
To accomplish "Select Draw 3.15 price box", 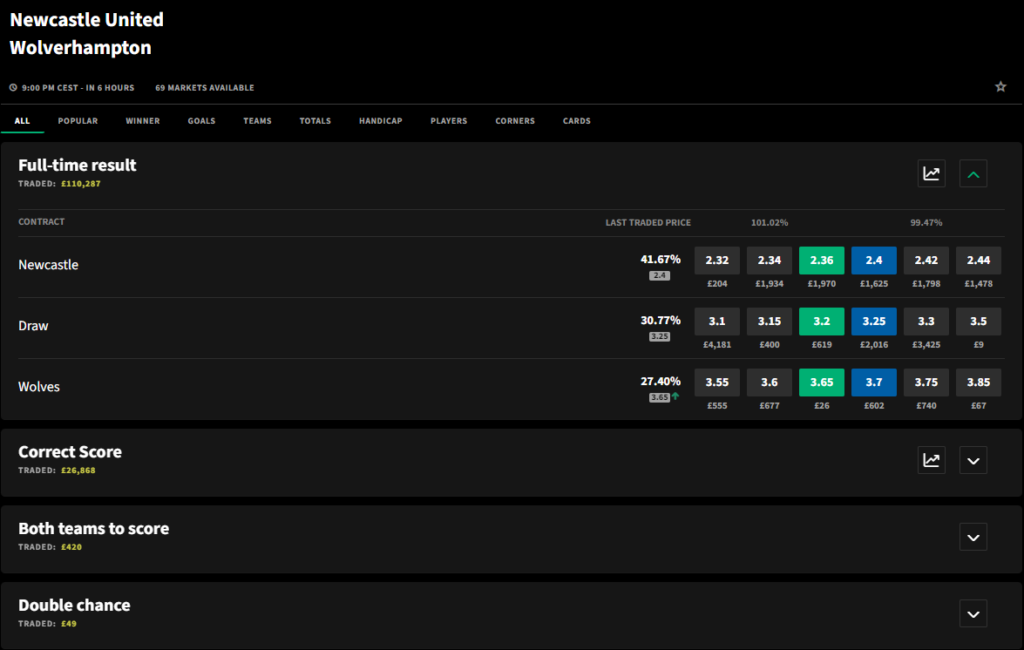I will [769, 321].
